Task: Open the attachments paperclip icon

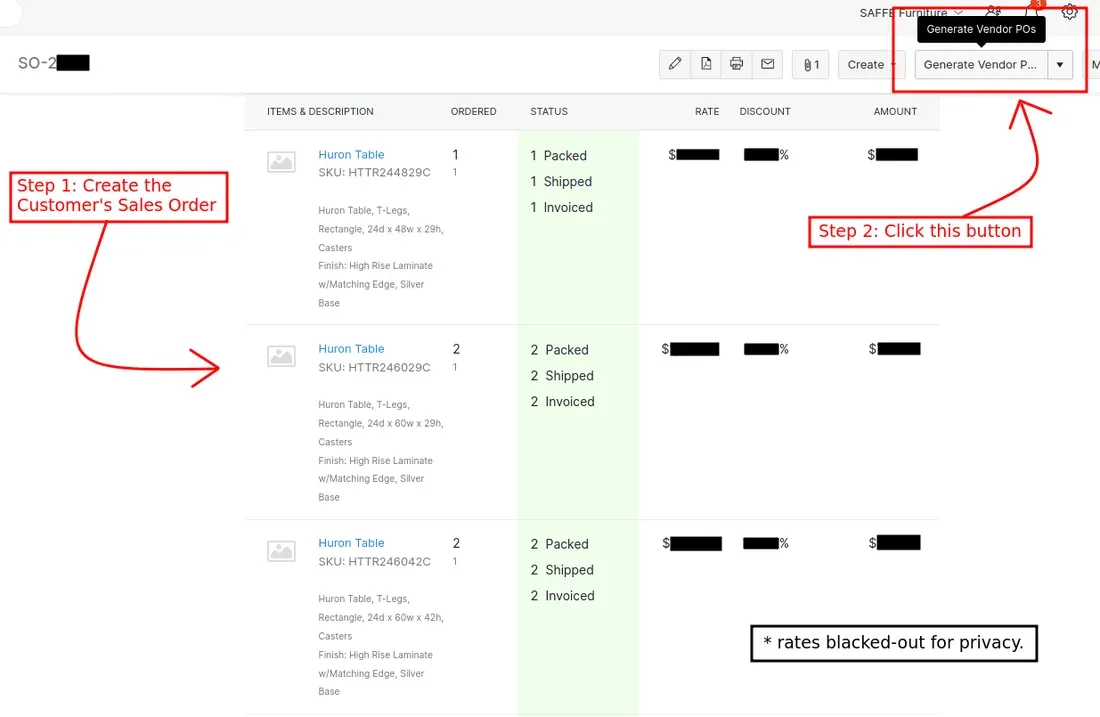Action: [811, 65]
